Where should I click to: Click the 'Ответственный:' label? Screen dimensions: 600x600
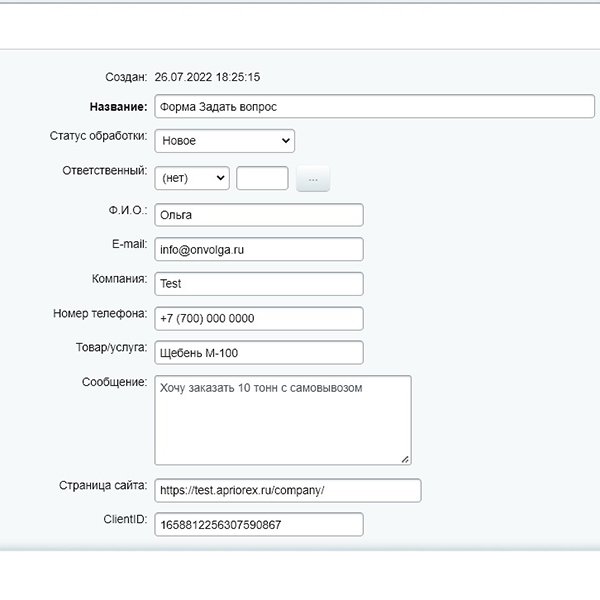[105, 170]
